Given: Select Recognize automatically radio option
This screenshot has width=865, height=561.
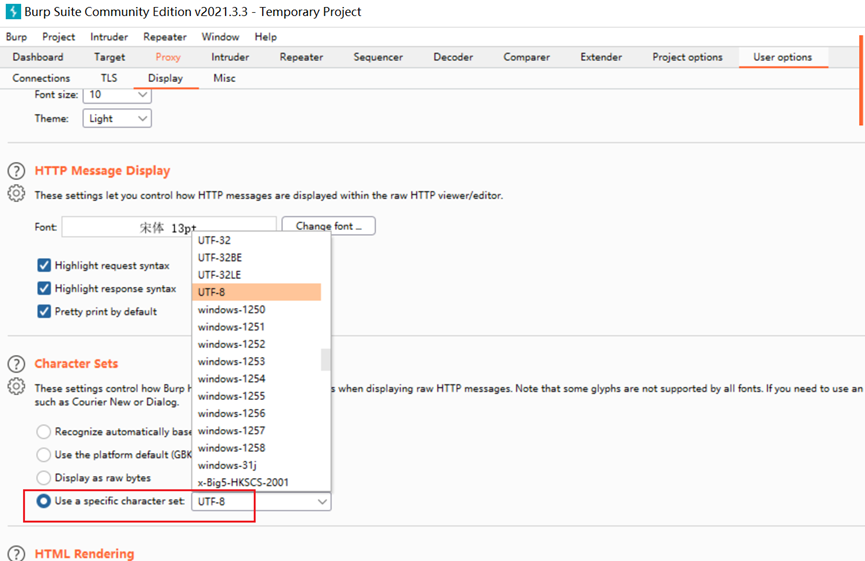Looking at the screenshot, I should [44, 431].
